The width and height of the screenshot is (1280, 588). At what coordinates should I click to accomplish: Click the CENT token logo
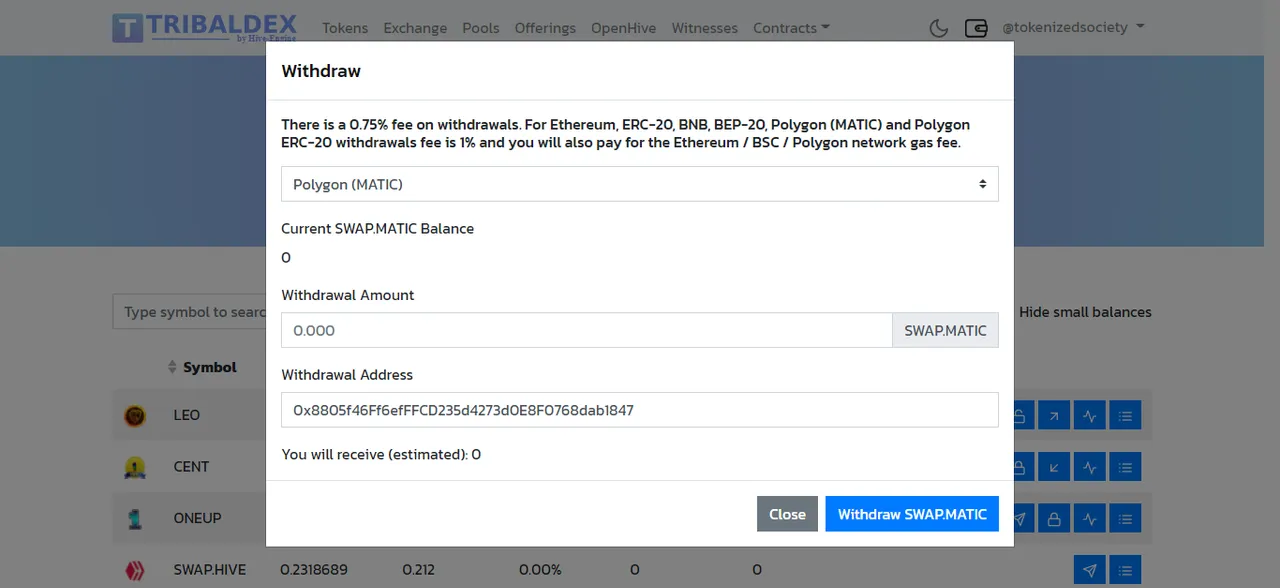point(134,466)
